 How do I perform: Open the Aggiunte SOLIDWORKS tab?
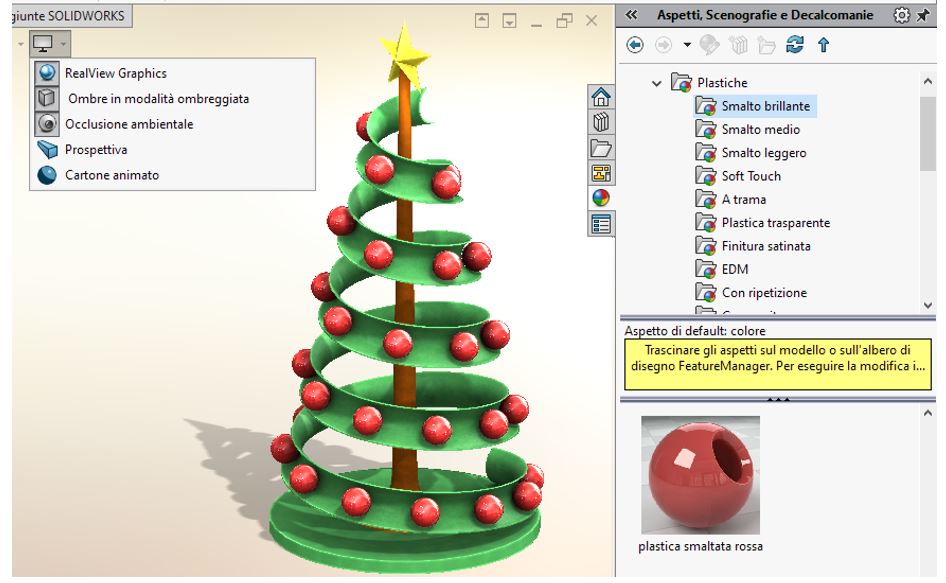pyautogui.click(x=71, y=16)
